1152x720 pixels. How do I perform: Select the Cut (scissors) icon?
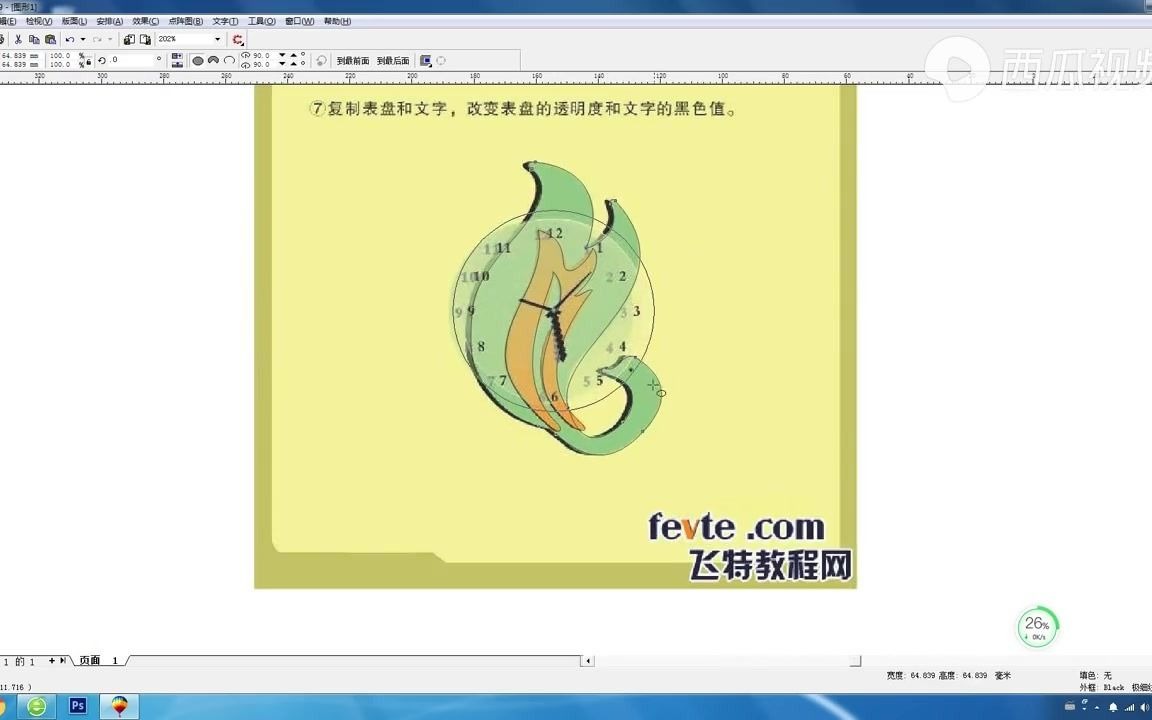click(17, 39)
